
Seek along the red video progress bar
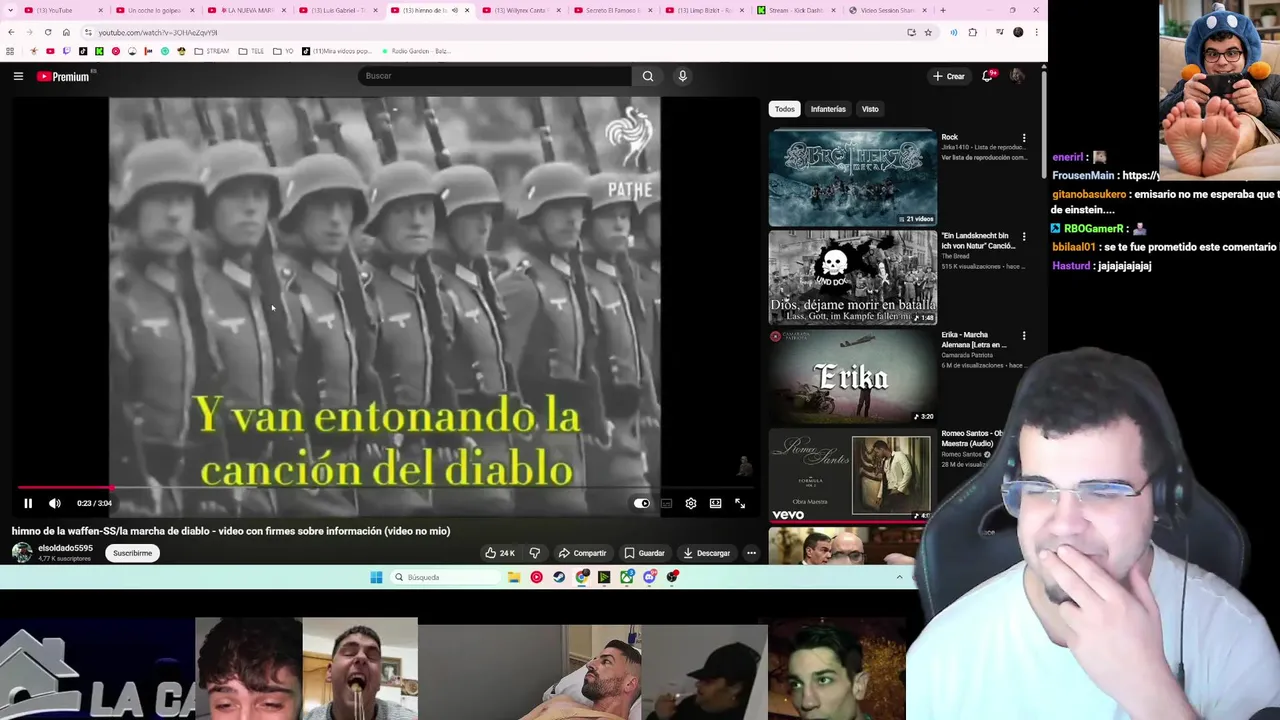coord(384,488)
